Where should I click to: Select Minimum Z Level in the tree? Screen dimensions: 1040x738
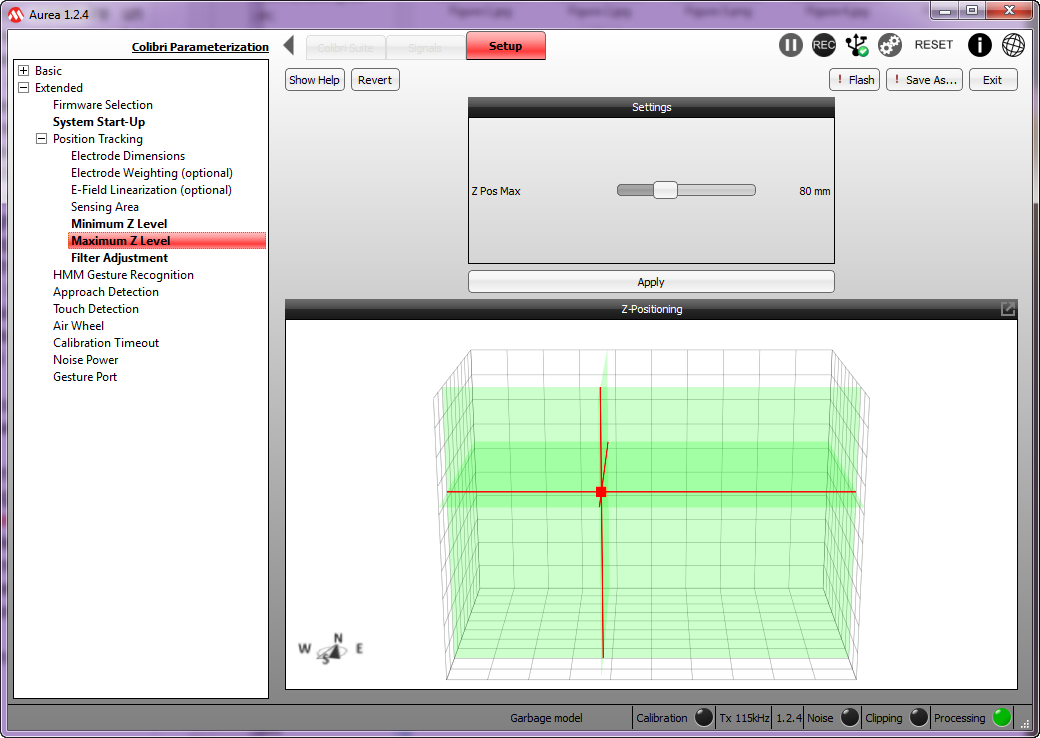tap(119, 224)
